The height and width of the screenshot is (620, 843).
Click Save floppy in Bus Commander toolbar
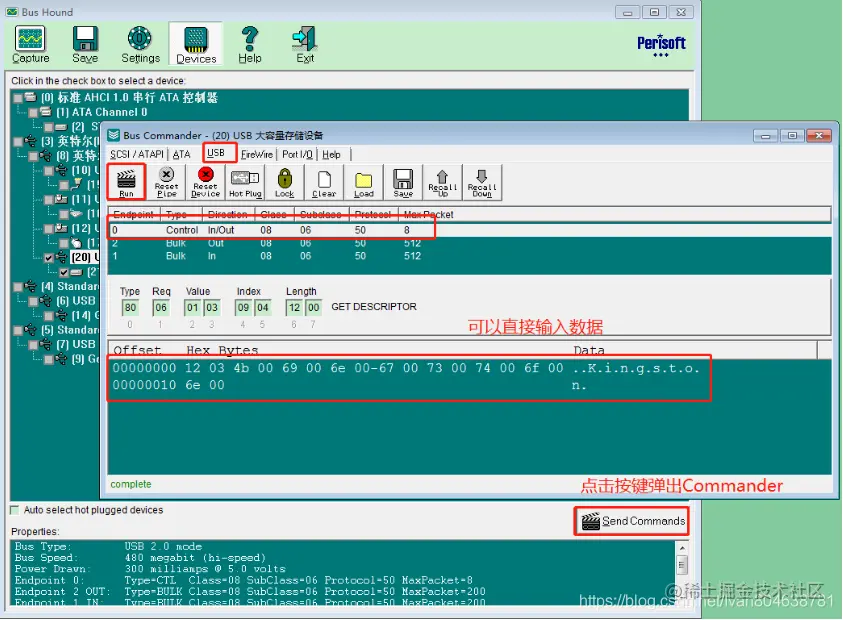pos(403,183)
